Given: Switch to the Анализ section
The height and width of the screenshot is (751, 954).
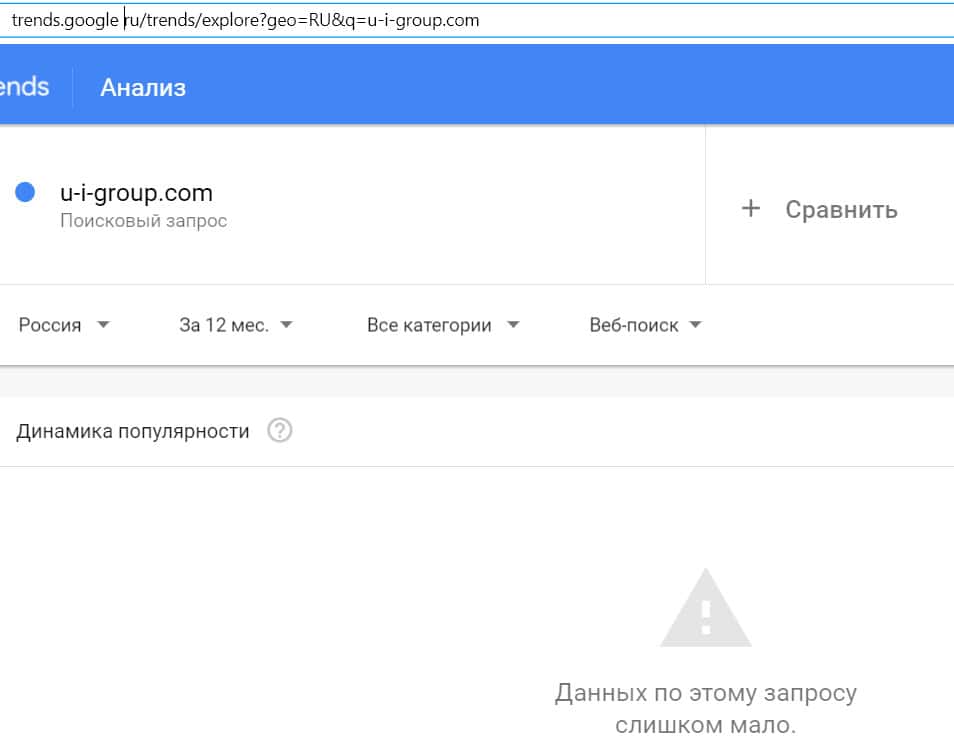Looking at the screenshot, I should click(143, 87).
